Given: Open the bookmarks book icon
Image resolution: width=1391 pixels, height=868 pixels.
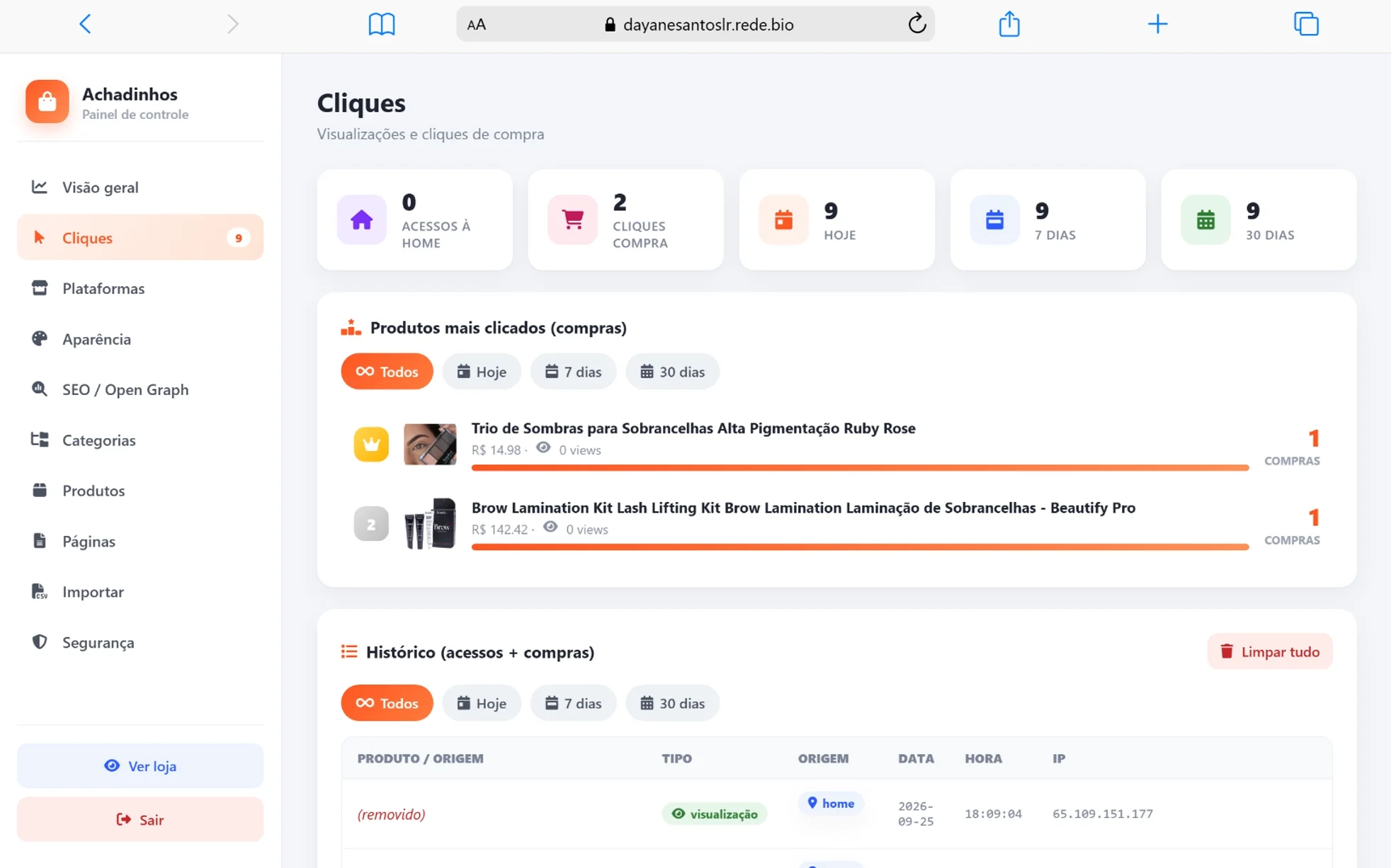Looking at the screenshot, I should [382, 24].
